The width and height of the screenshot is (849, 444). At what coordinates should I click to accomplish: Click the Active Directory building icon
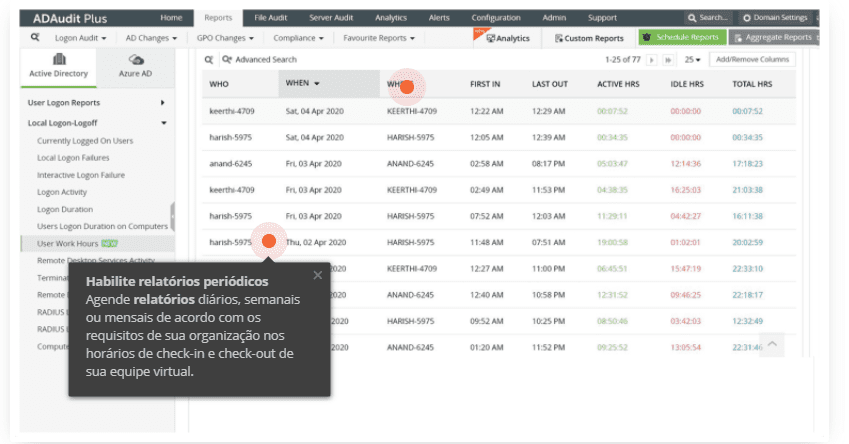tap(58, 60)
